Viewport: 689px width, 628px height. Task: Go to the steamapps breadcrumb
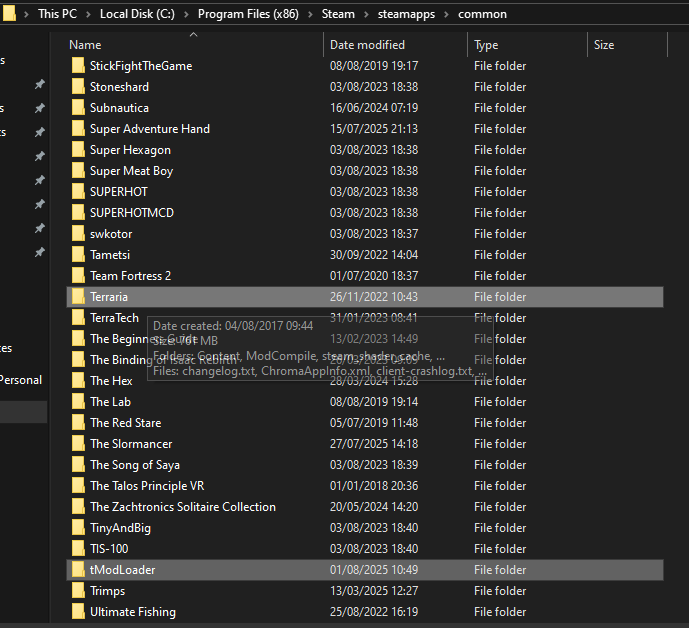[406, 14]
